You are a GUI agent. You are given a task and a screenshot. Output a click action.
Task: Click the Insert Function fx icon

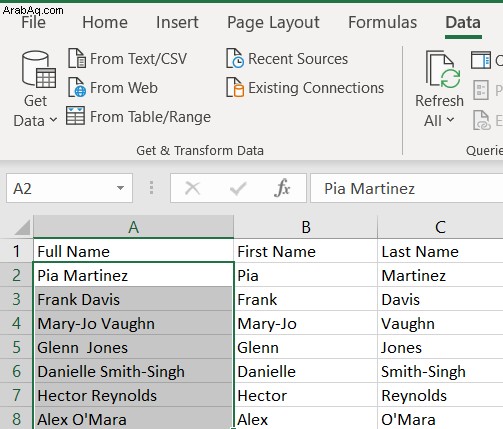282,188
